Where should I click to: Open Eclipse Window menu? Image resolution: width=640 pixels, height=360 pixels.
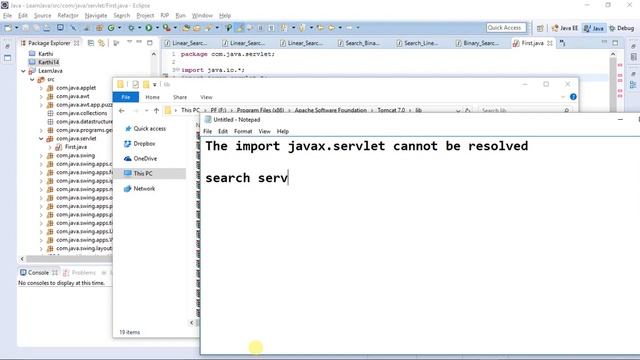(202, 16)
